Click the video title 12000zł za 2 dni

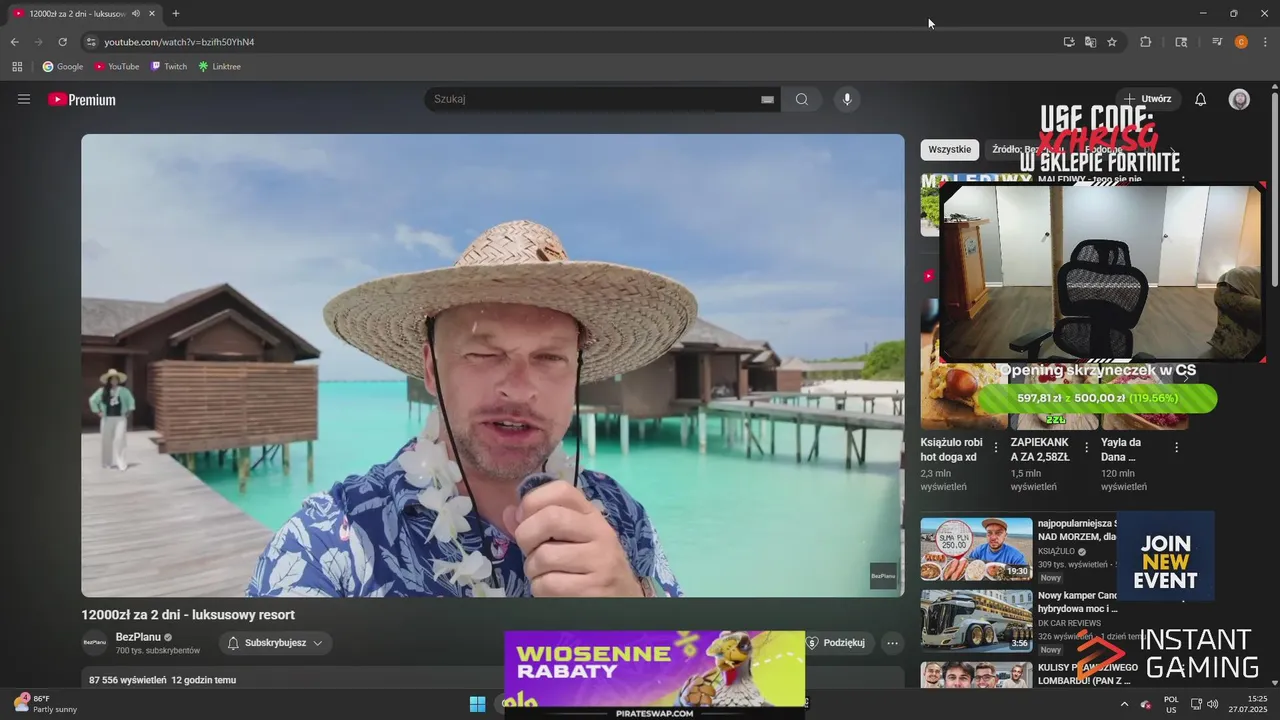[188, 615]
